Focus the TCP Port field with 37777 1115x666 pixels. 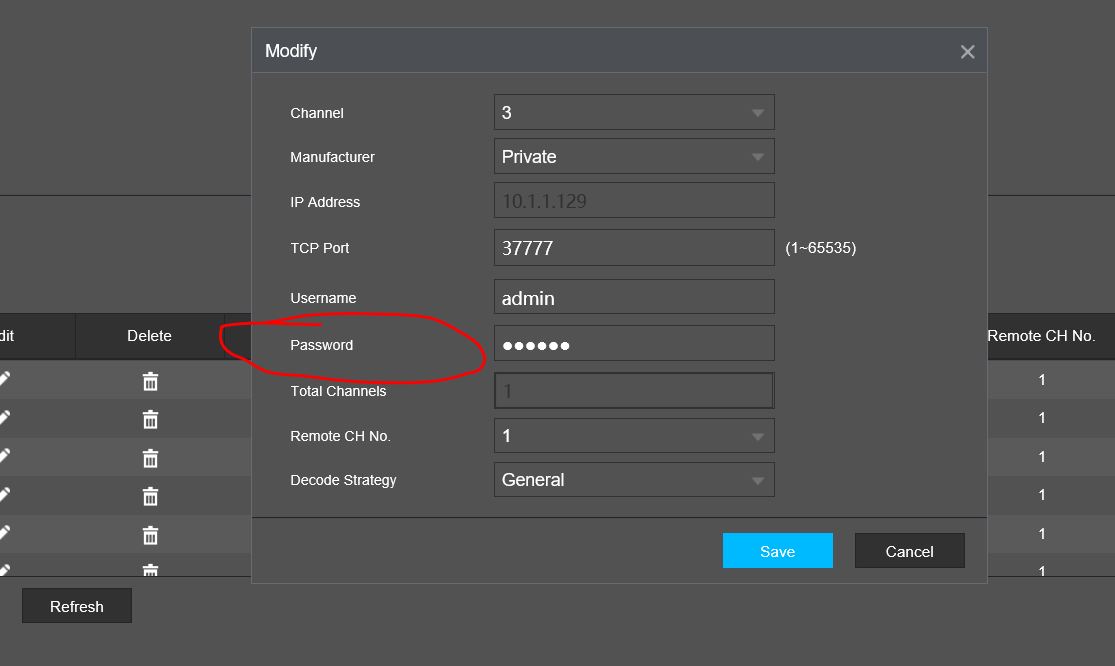[x=634, y=247]
